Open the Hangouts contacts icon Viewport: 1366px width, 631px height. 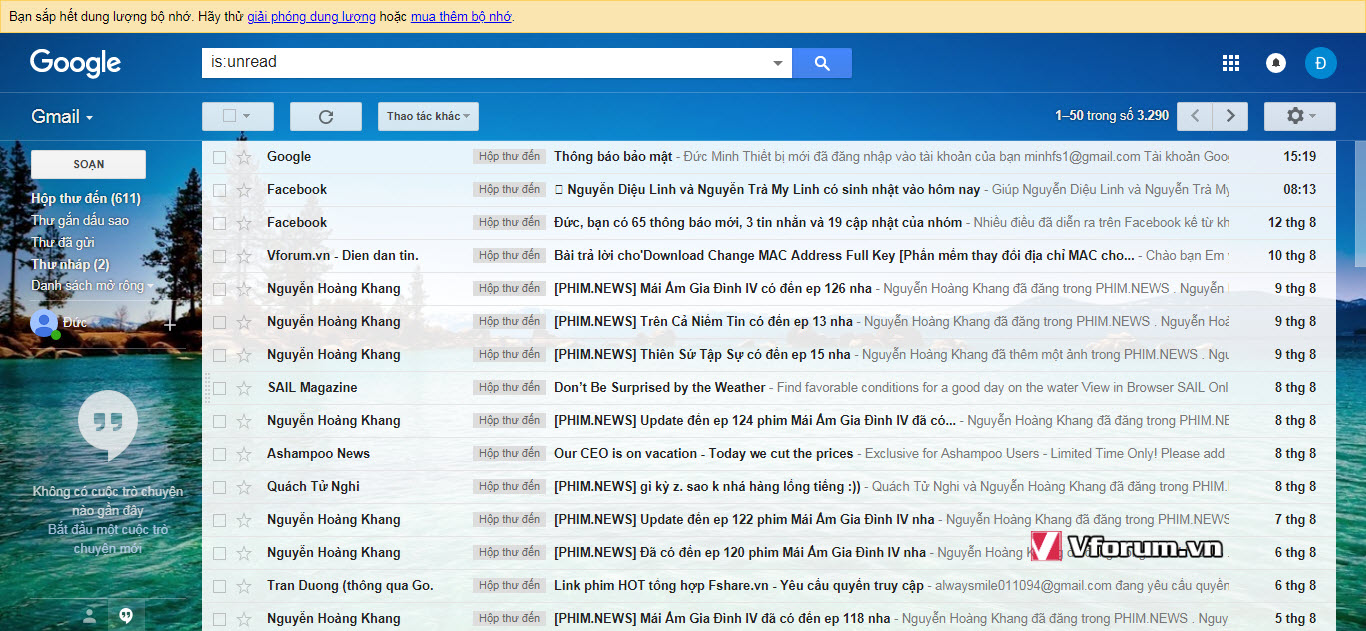[89, 616]
